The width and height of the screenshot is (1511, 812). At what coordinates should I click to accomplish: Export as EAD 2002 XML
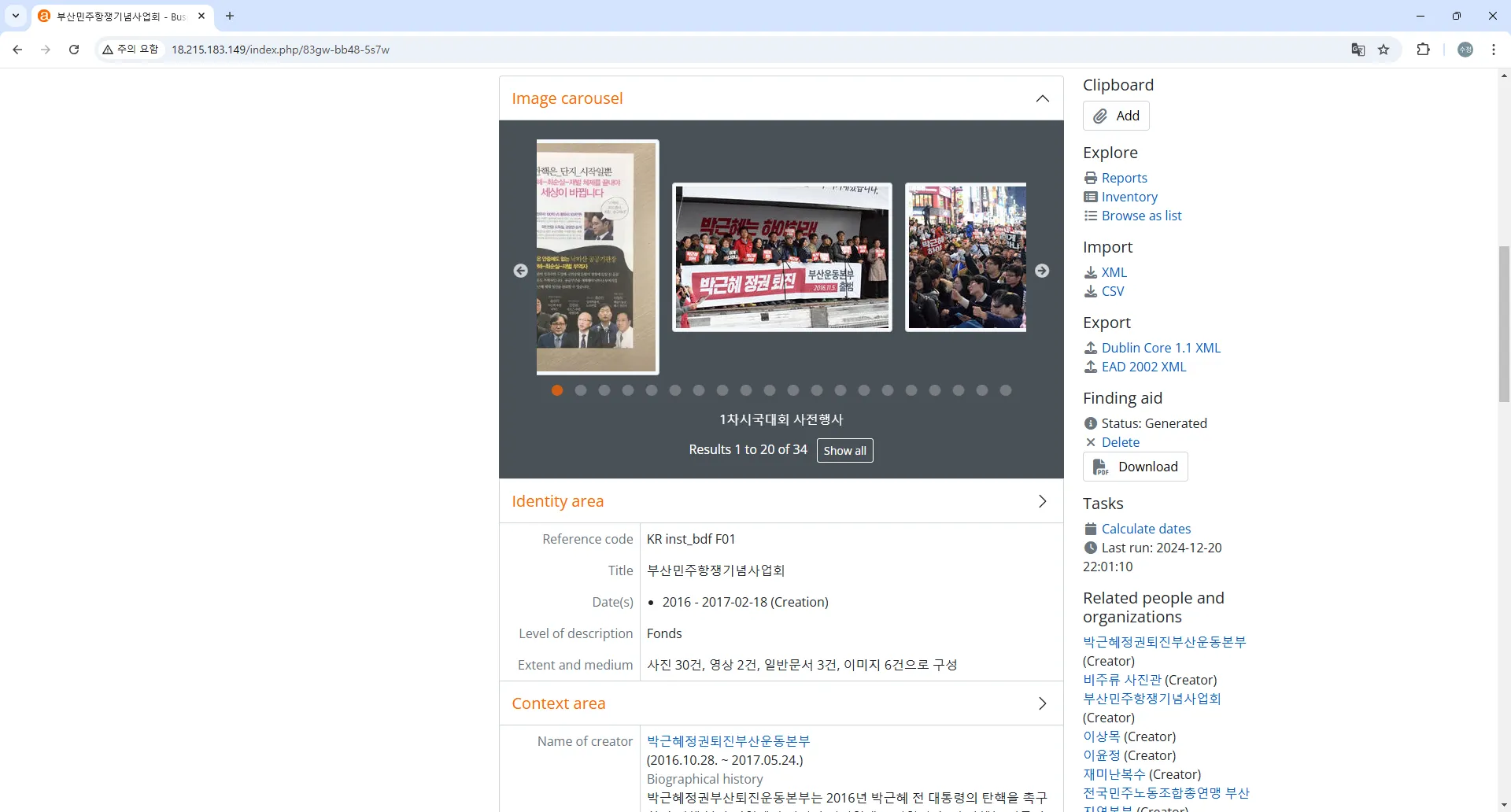[1143, 367]
